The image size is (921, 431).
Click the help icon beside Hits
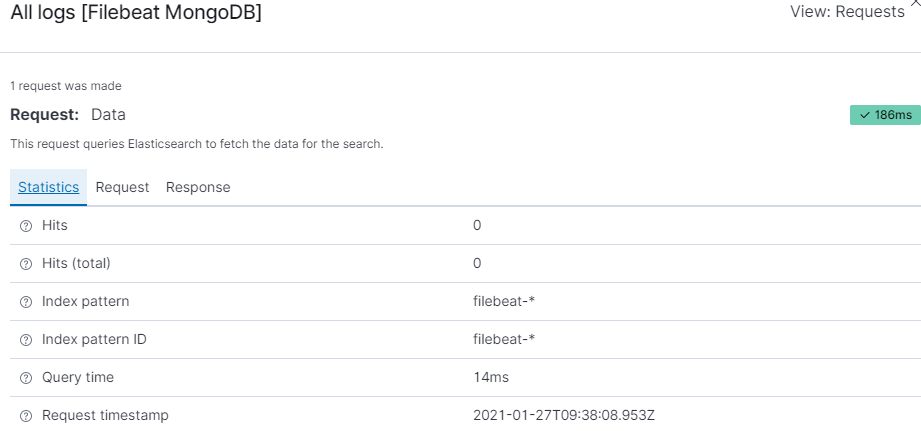tap(26, 226)
